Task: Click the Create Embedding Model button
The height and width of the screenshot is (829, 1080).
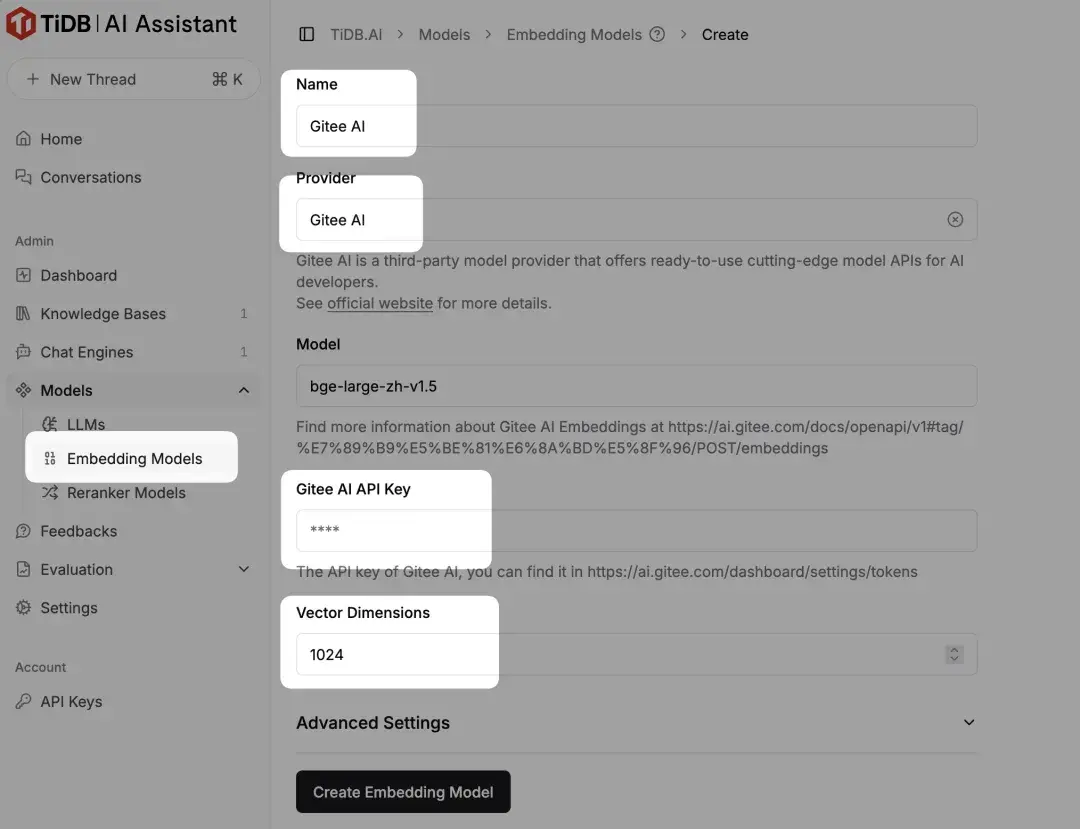Action: pos(403,791)
